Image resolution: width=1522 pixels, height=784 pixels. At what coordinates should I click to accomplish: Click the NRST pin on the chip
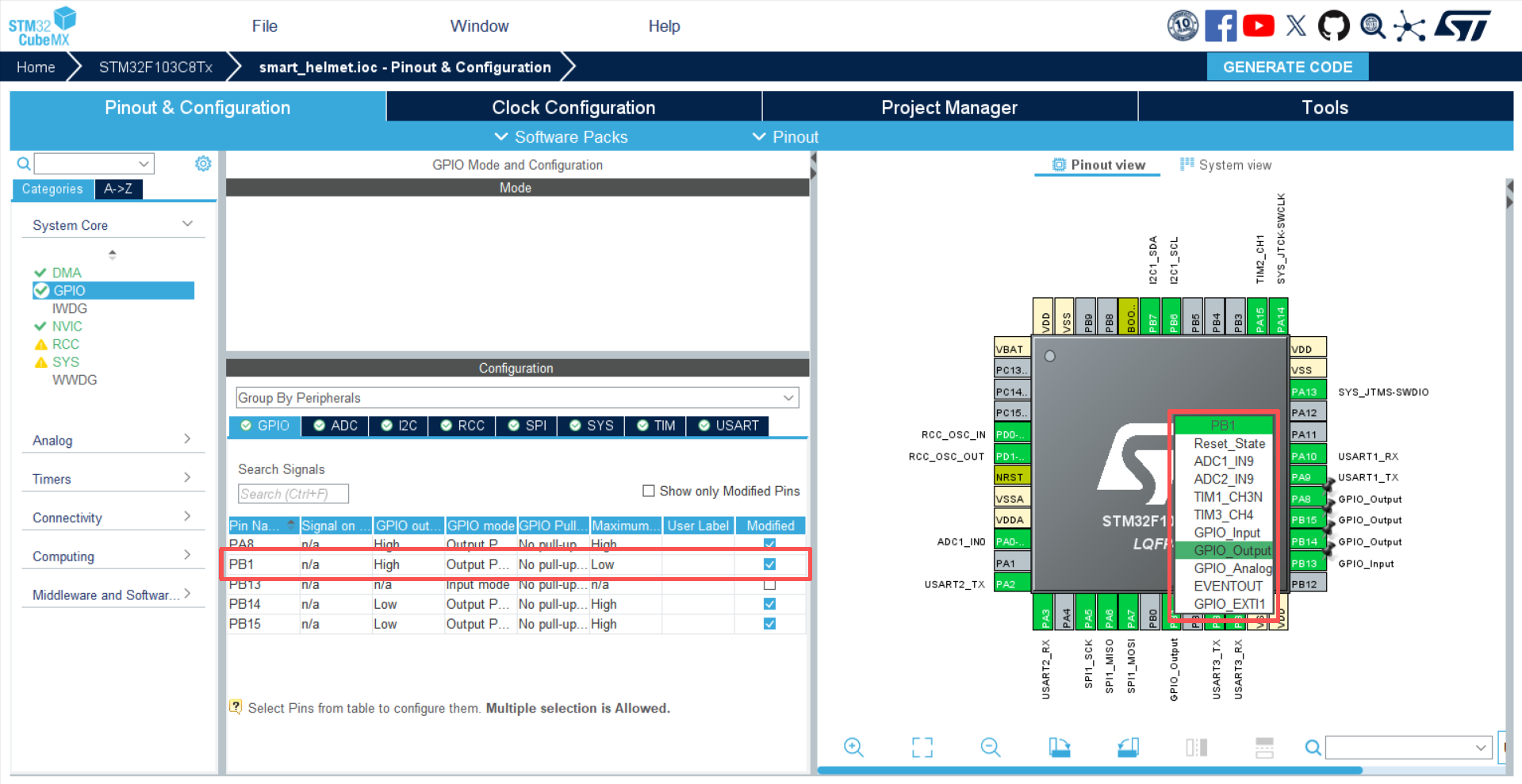(1012, 477)
